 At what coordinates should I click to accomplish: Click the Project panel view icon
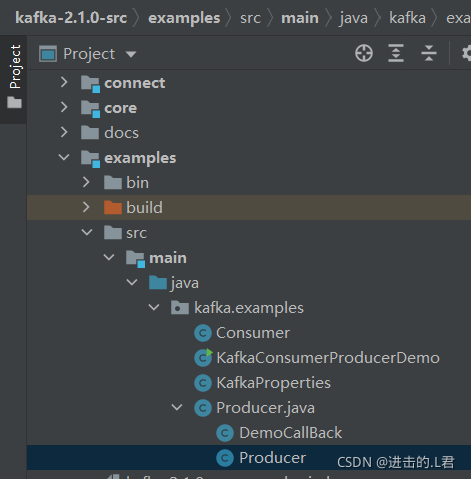(x=48, y=54)
